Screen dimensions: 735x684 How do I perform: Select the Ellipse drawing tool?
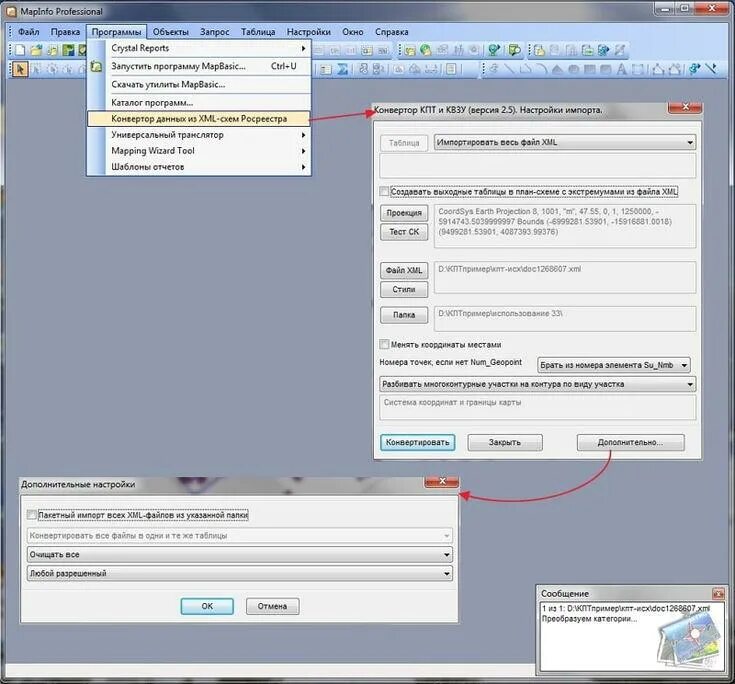[574, 69]
